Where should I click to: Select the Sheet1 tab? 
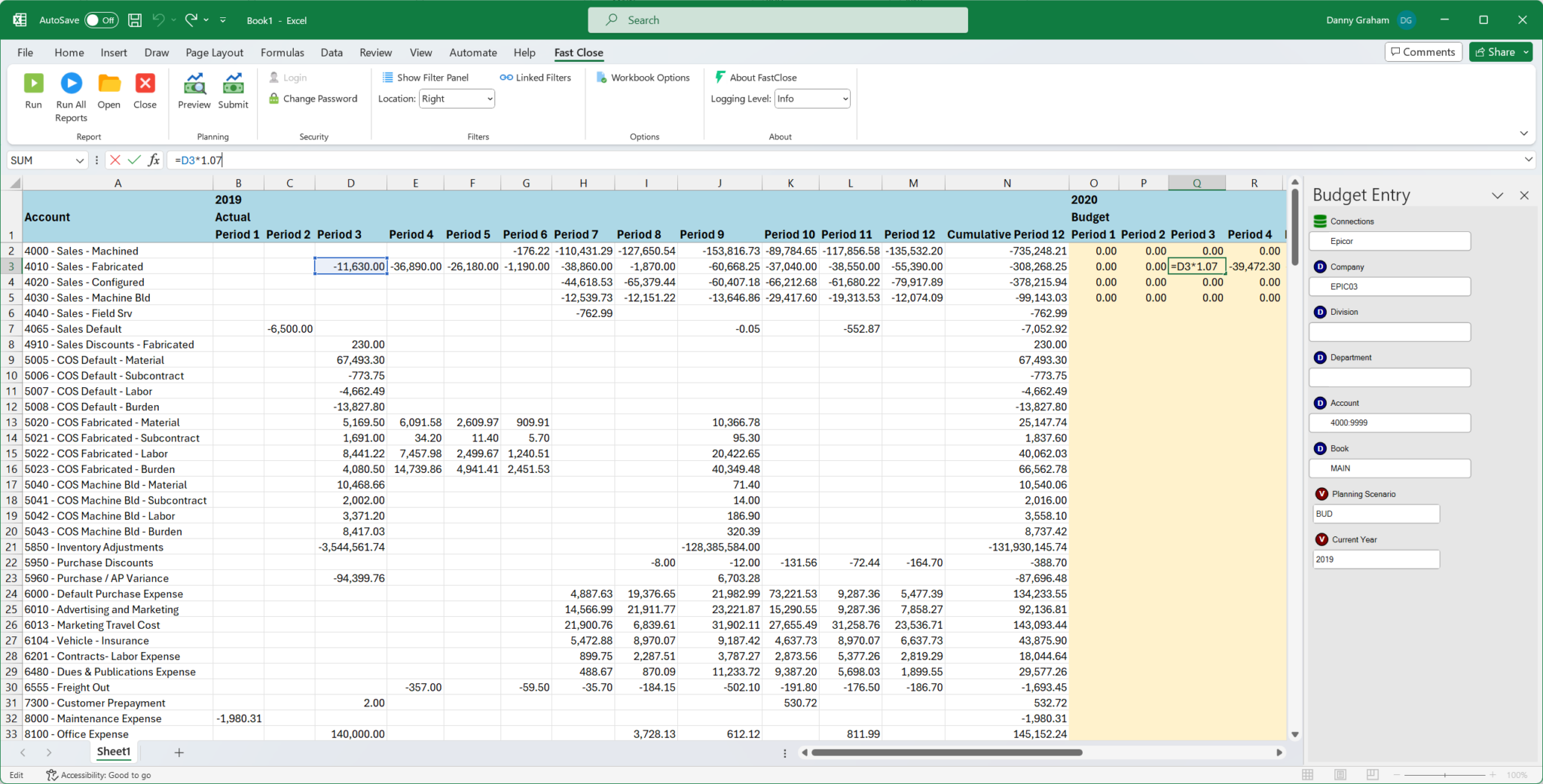tap(113, 751)
